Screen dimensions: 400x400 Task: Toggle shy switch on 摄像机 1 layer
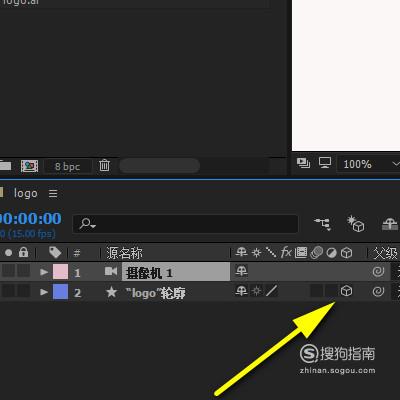tap(241, 271)
